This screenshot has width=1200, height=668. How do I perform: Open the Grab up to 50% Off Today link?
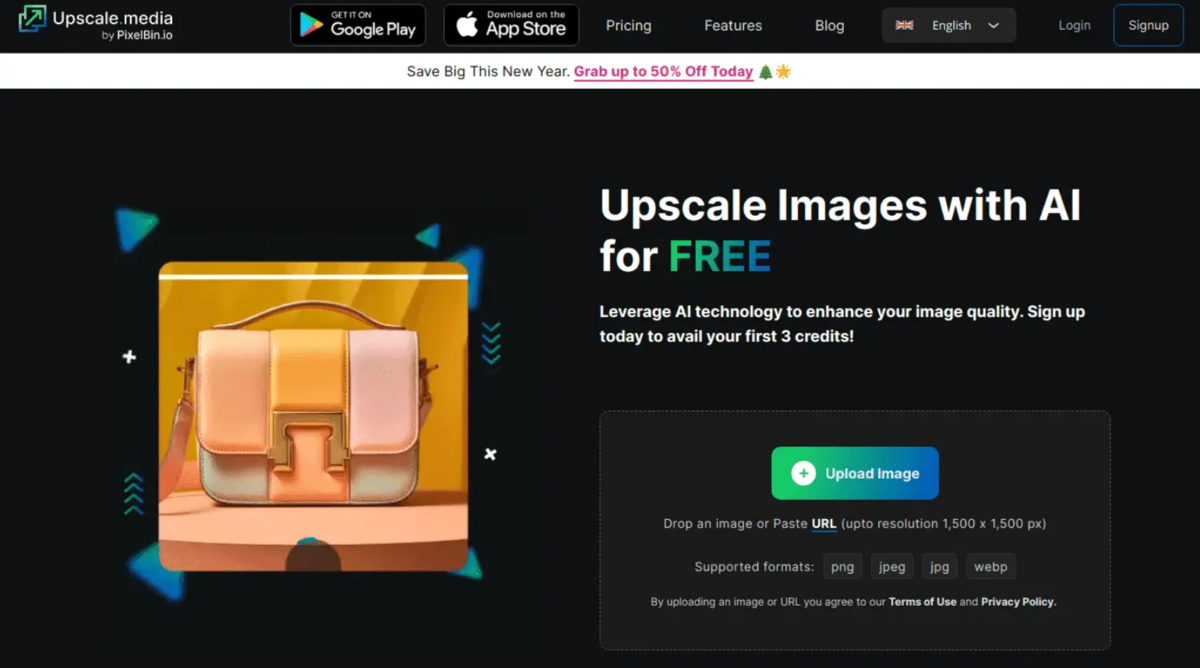click(x=663, y=72)
